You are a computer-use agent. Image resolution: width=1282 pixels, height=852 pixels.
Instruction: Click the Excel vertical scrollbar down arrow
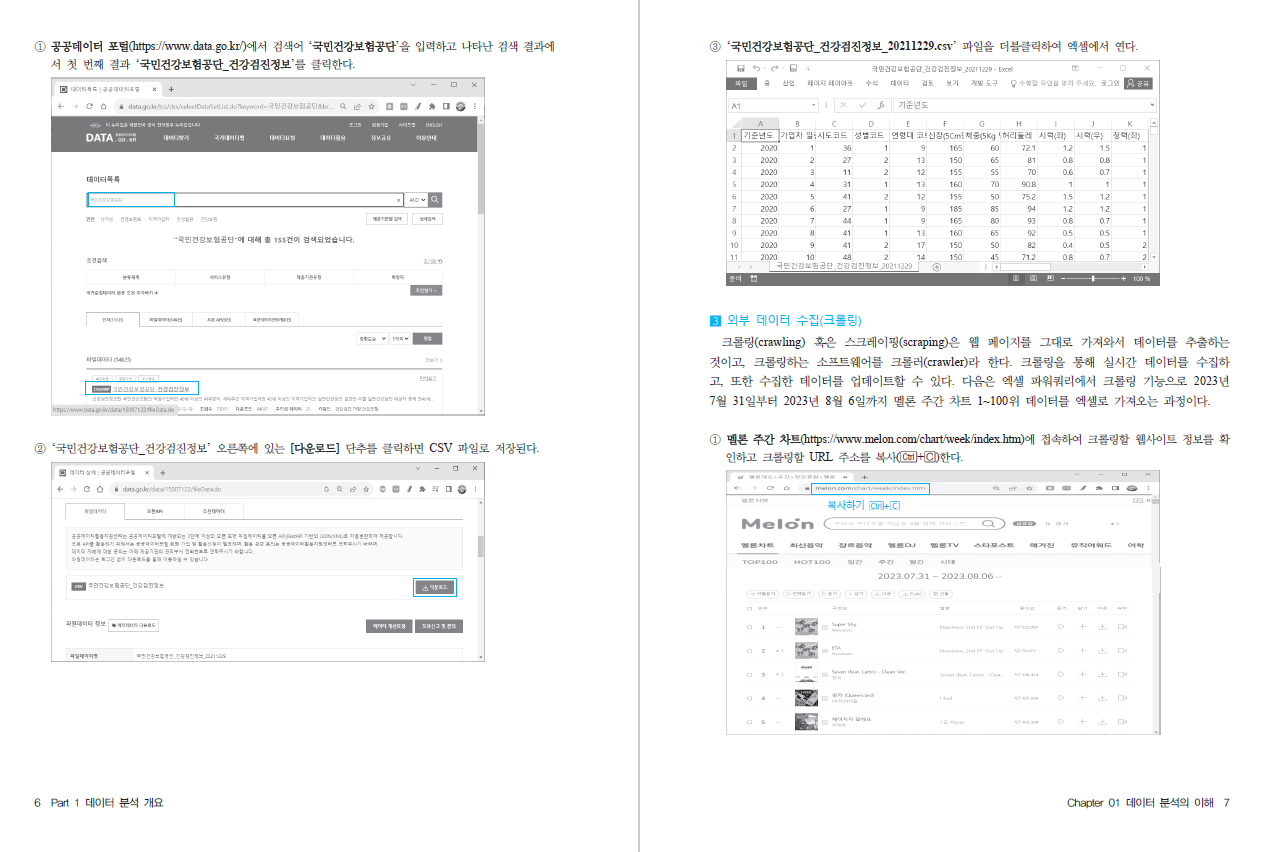[1155, 257]
